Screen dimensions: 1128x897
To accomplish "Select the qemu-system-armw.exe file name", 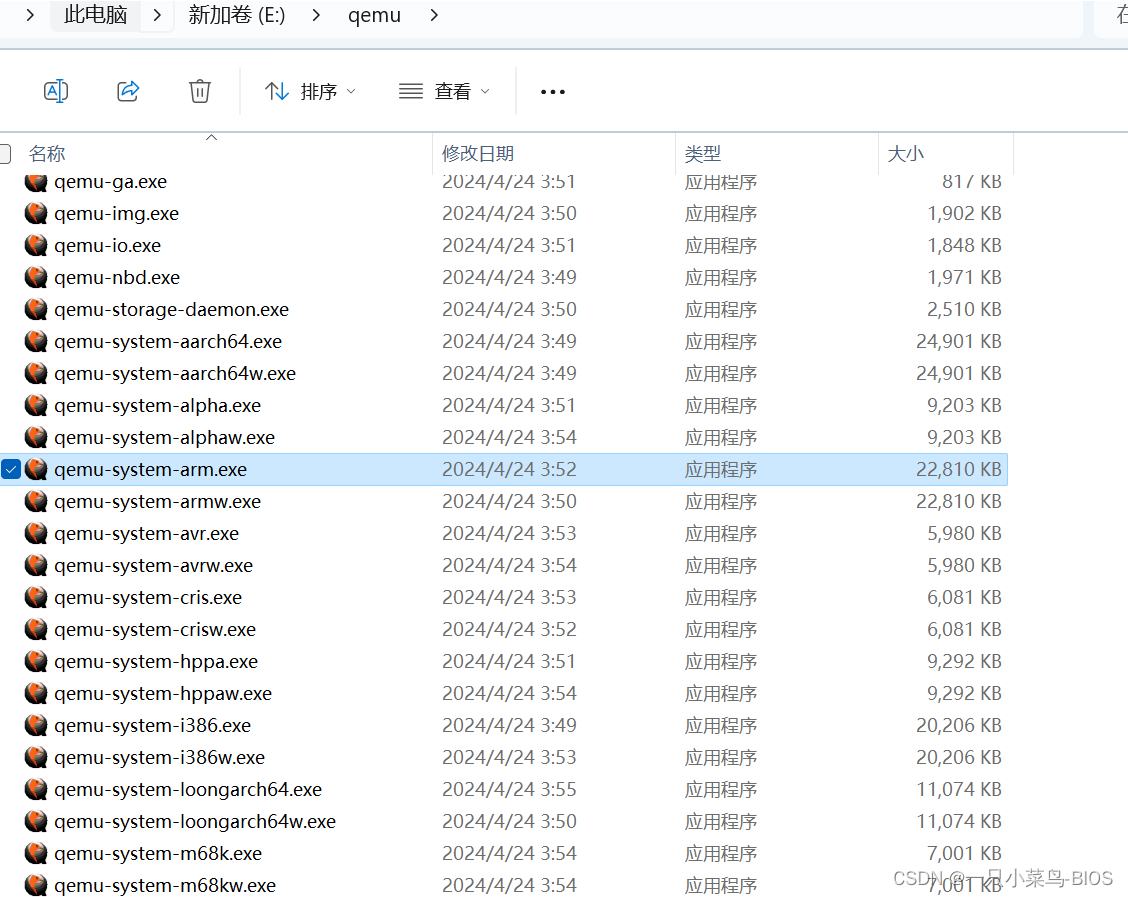I will pyautogui.click(x=158, y=501).
